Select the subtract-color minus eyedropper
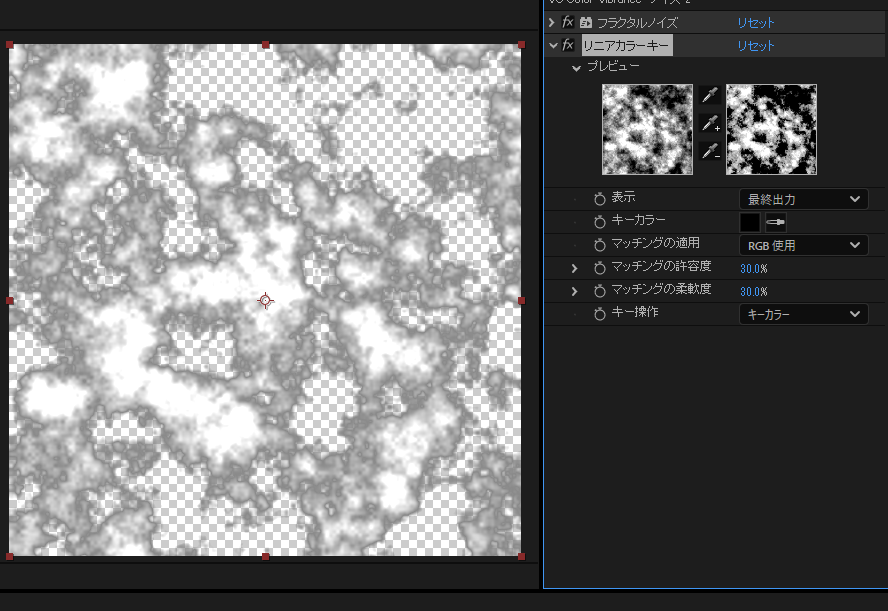This screenshot has height=611, width=888. [x=710, y=152]
